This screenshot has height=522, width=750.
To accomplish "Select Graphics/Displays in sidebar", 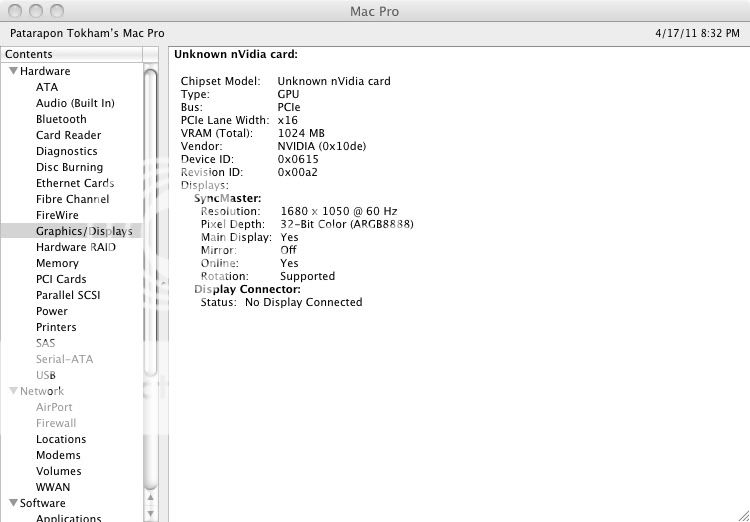I will click(x=84, y=231).
